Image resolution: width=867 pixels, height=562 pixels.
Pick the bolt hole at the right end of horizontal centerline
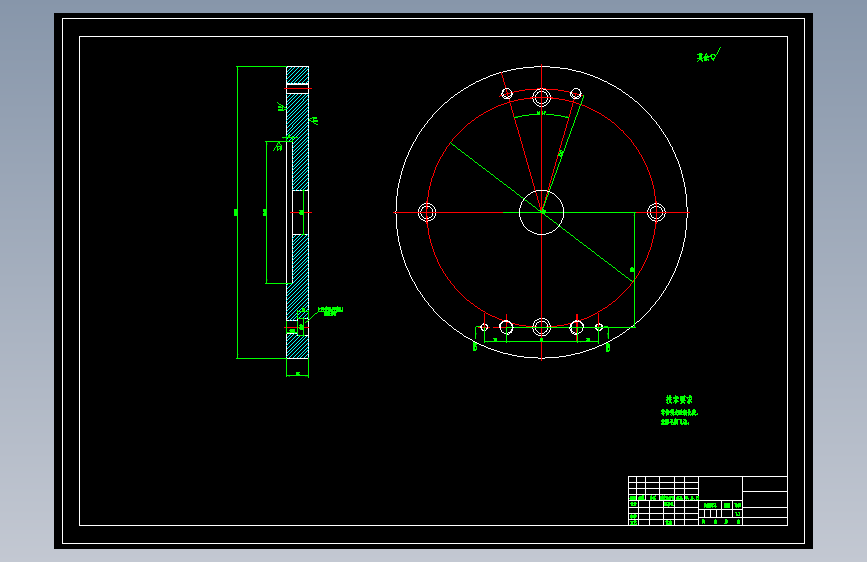[656, 212]
